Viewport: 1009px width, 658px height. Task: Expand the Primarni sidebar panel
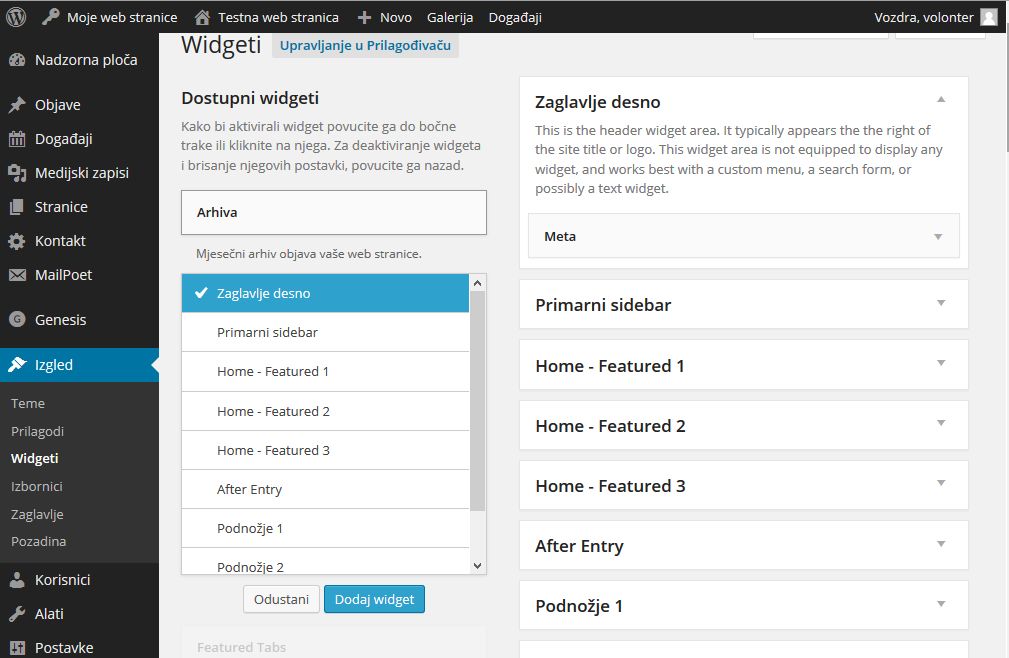[x=744, y=305]
